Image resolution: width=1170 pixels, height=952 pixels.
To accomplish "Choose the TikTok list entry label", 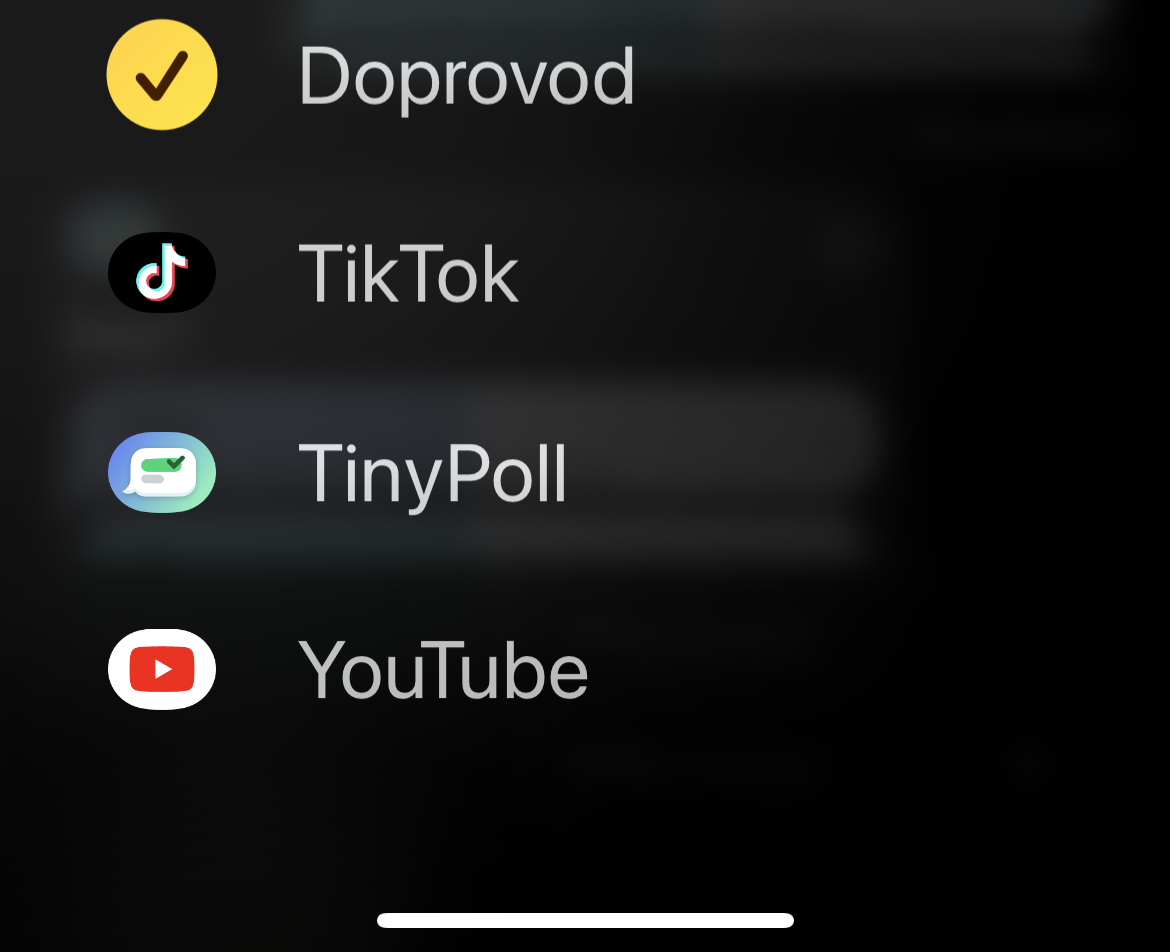I will click(408, 274).
